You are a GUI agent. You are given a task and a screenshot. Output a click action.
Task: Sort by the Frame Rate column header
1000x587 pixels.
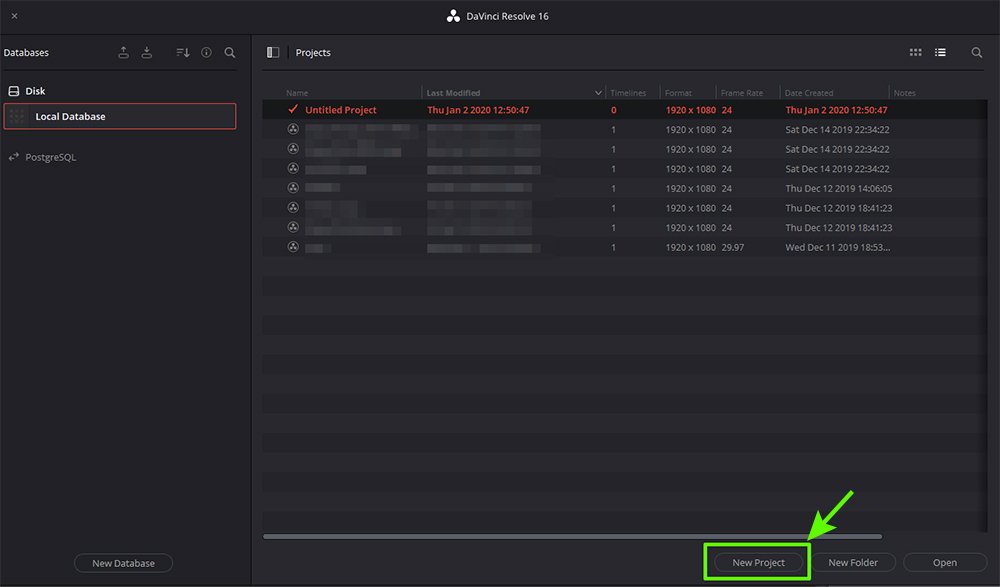[x=742, y=93]
